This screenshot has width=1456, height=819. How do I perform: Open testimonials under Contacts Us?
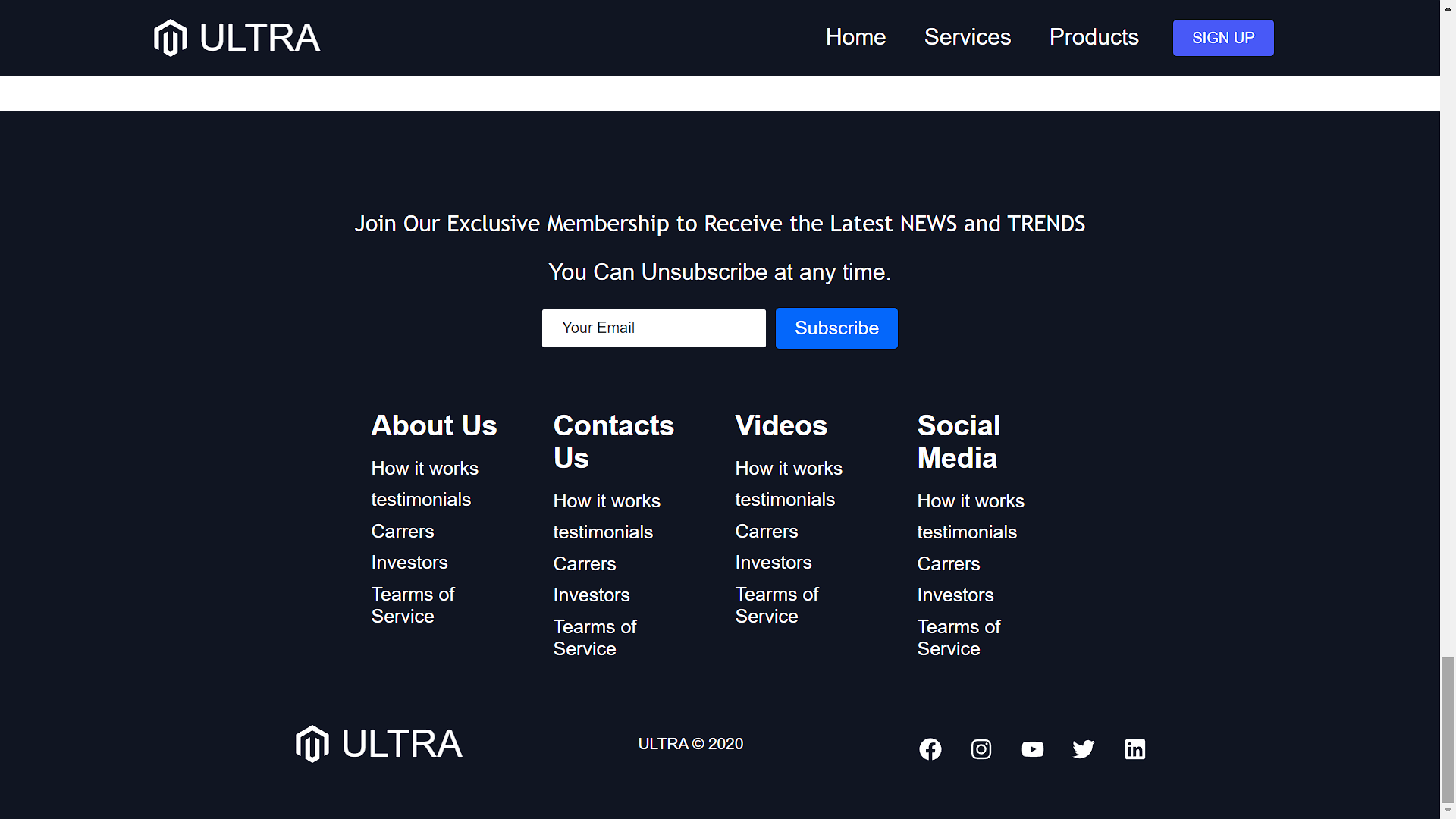click(x=603, y=532)
